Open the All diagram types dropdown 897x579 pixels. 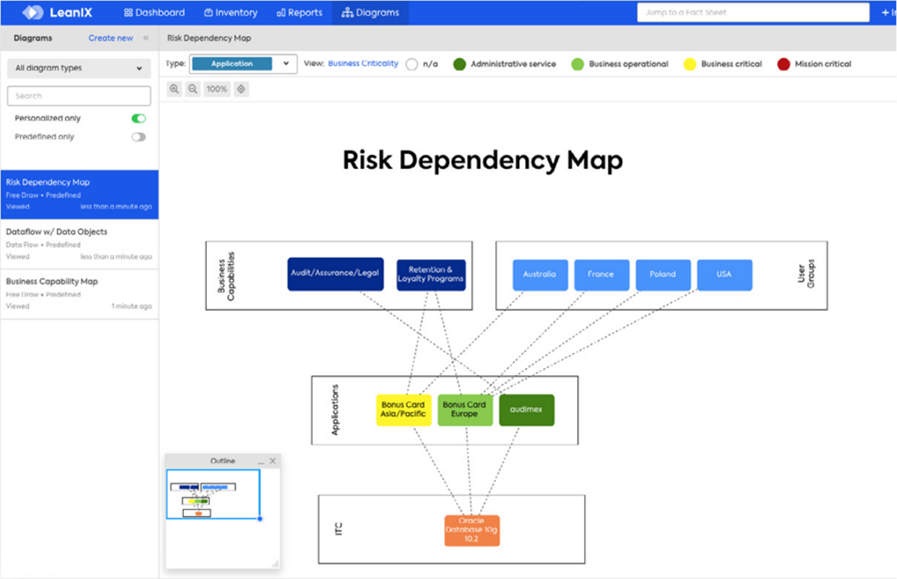(79, 68)
